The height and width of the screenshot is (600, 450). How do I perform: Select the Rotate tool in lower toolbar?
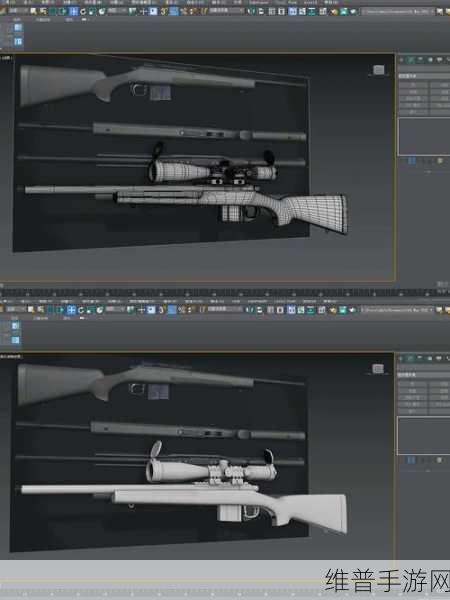pos(80,310)
